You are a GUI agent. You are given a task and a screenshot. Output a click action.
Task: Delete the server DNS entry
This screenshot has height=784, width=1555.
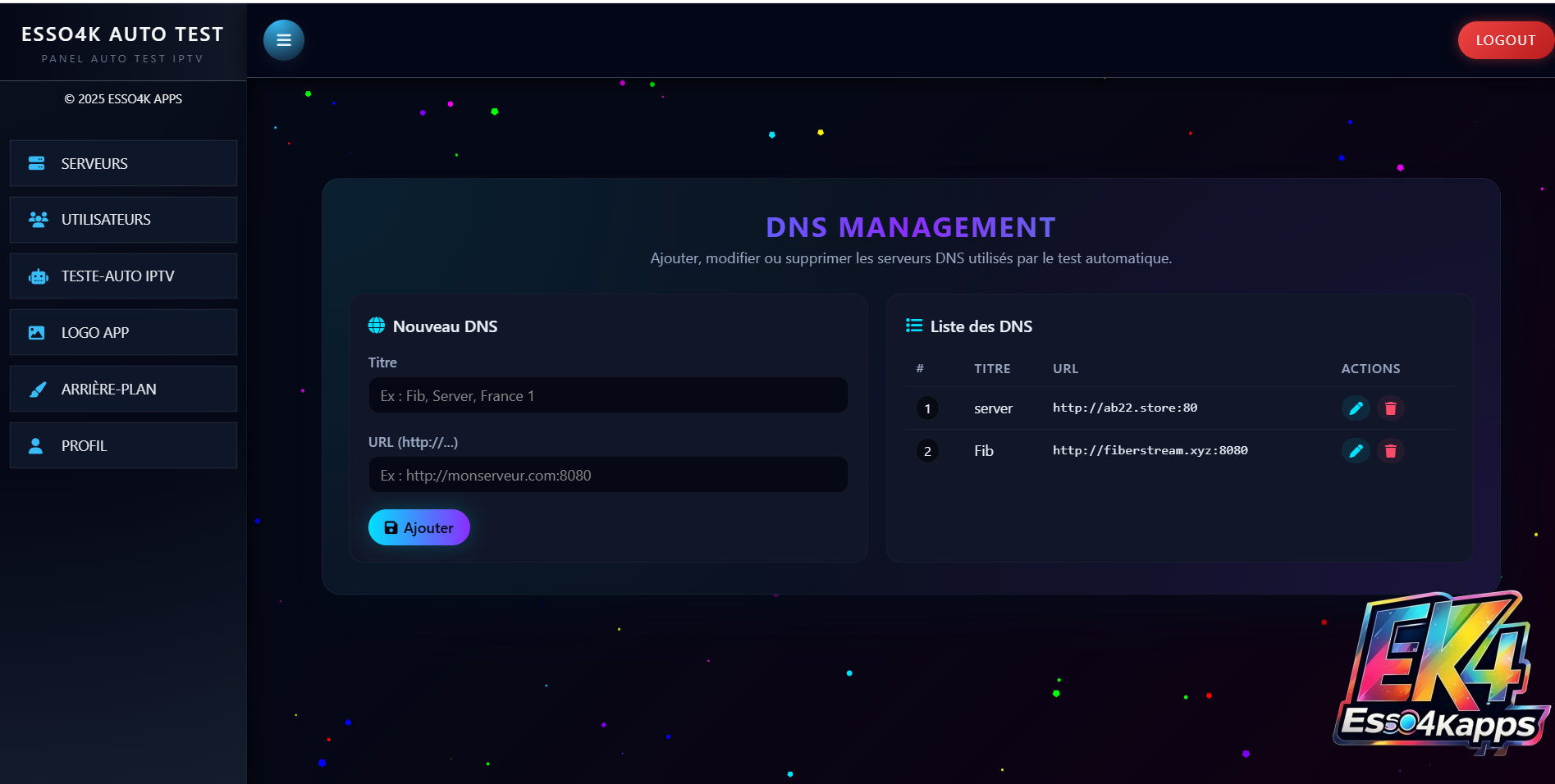[1390, 408]
